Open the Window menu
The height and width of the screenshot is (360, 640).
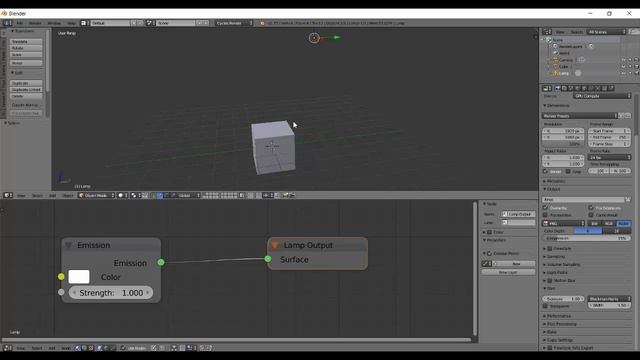tap(54, 23)
